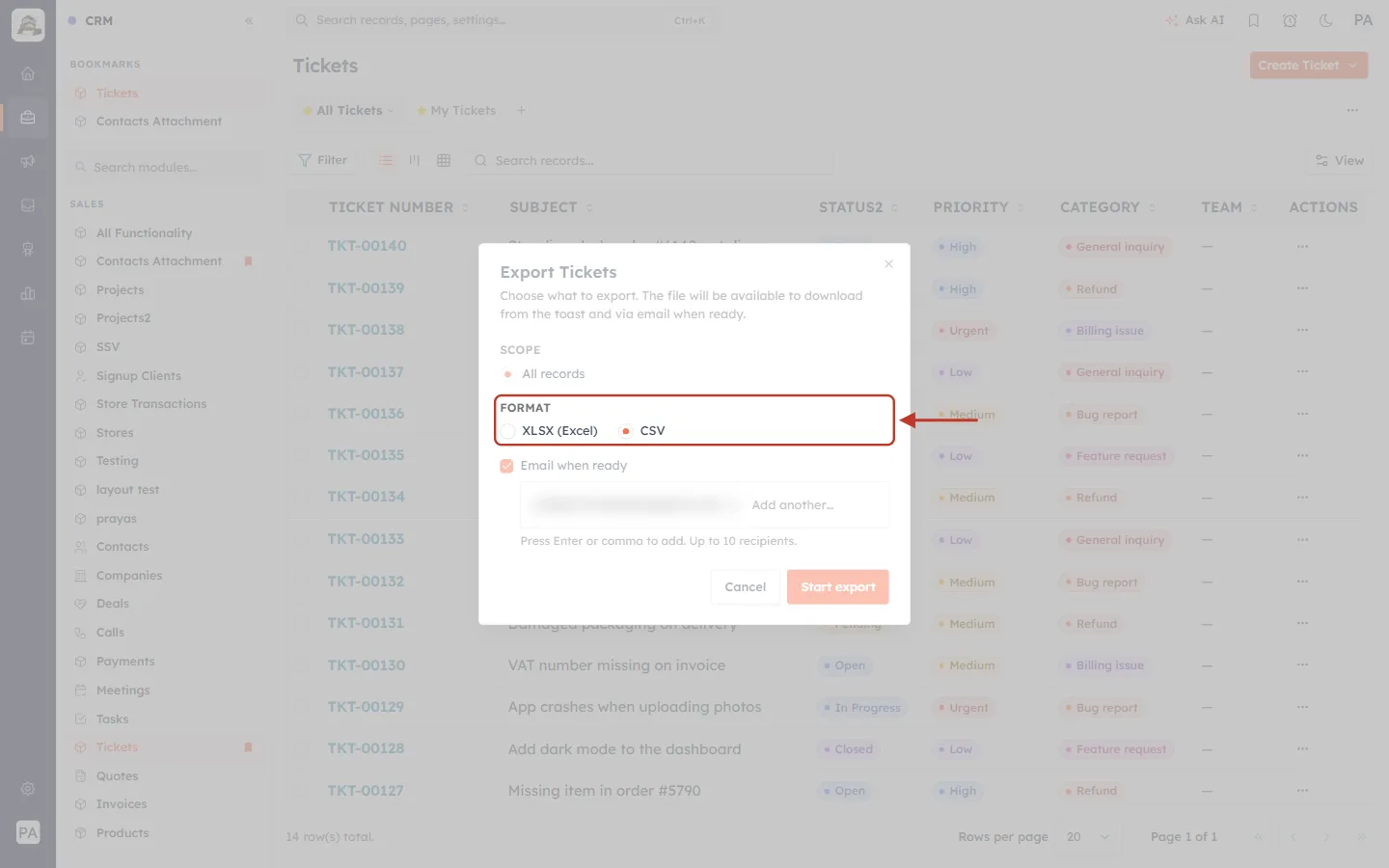The width and height of the screenshot is (1389, 868).
Task: Switch to kanban board view icon
Action: click(x=415, y=160)
